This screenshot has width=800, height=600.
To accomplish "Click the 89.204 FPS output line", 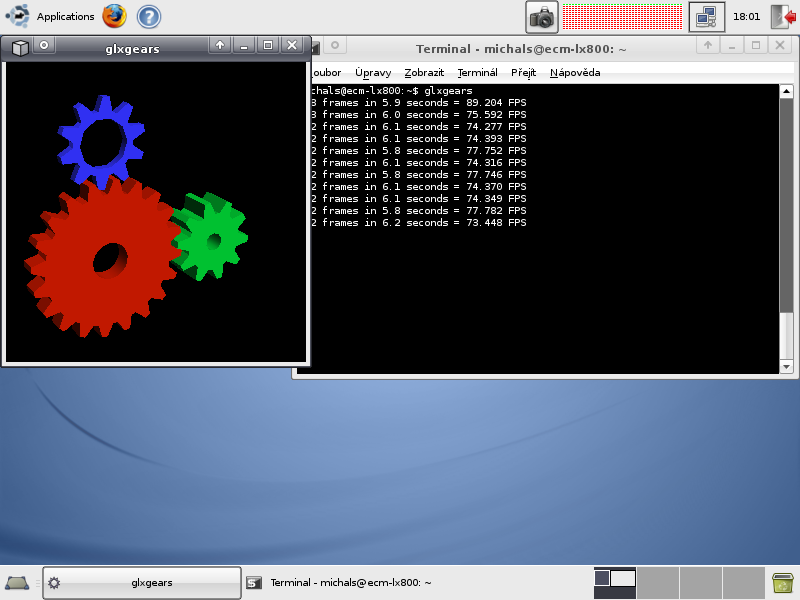I will tap(418, 103).
